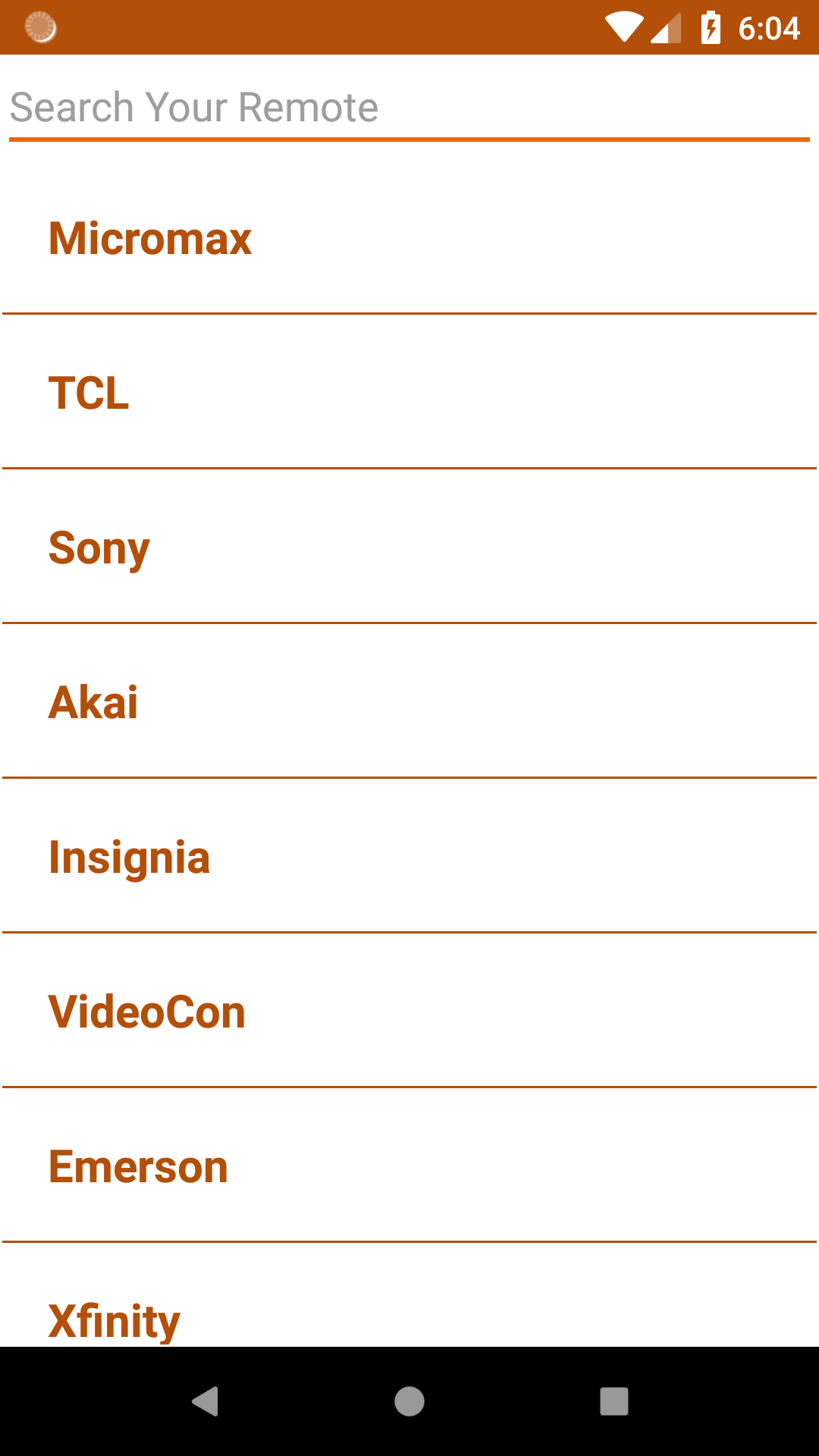Tap the round notification icon in status bar
819x1456 pixels.
(x=40, y=27)
